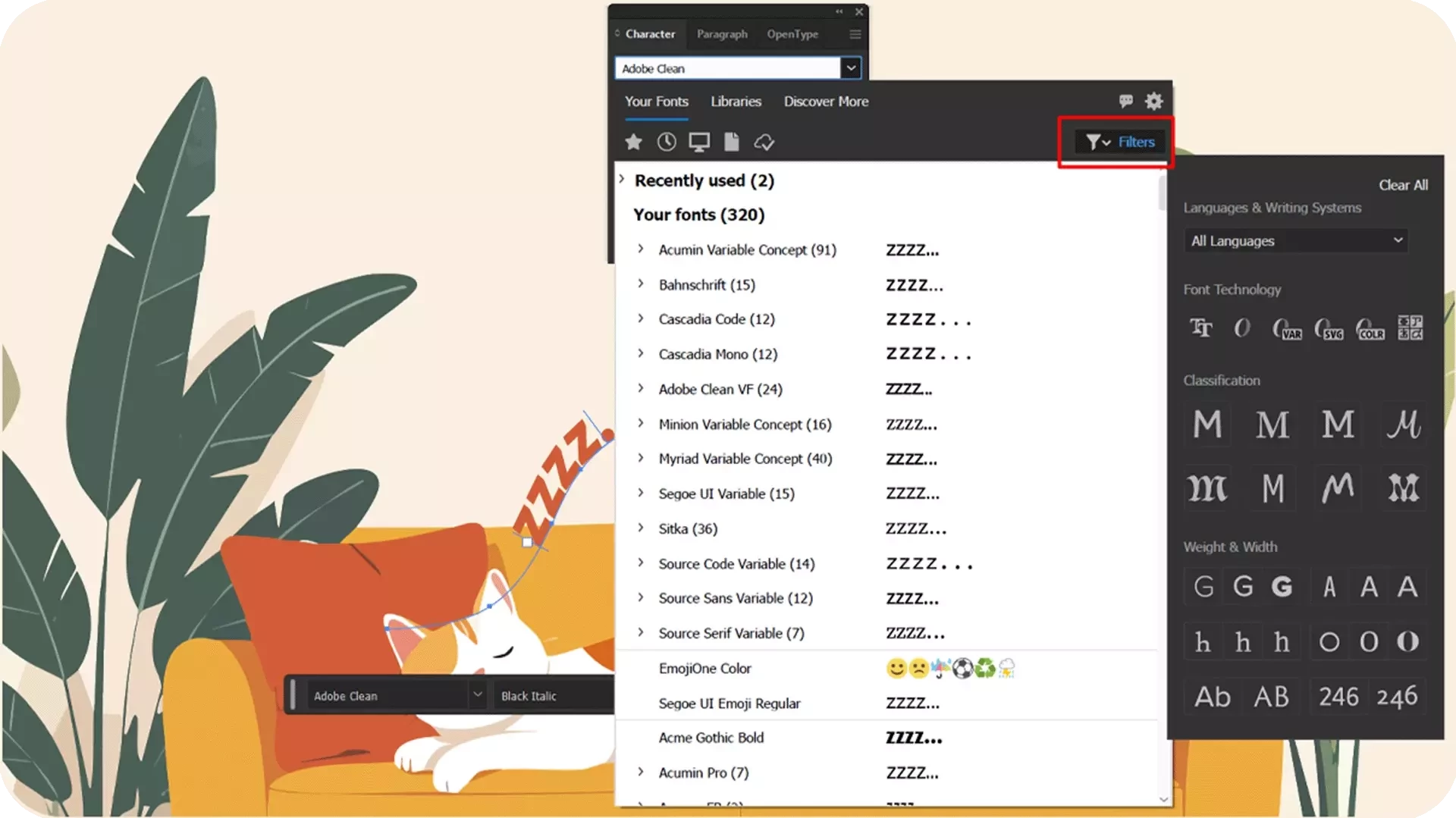Choose Slab Serif classification M

1338,424
